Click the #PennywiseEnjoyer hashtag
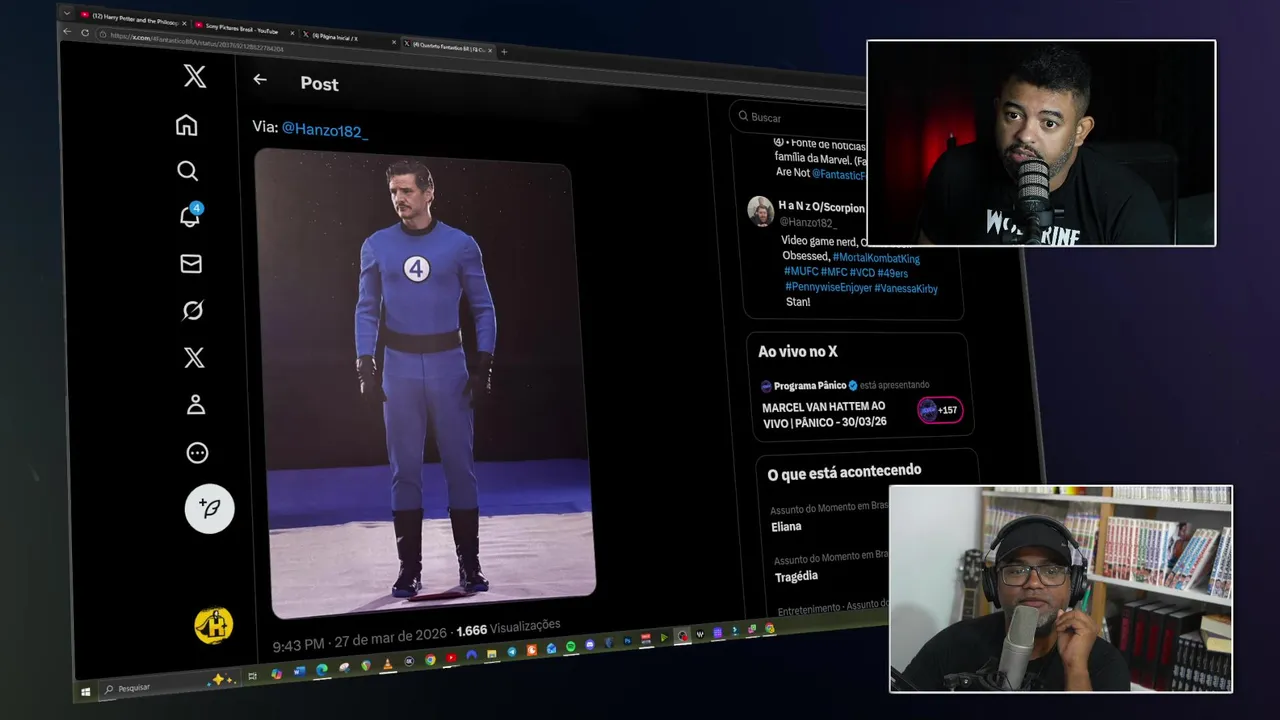1280x720 pixels. tap(828, 287)
